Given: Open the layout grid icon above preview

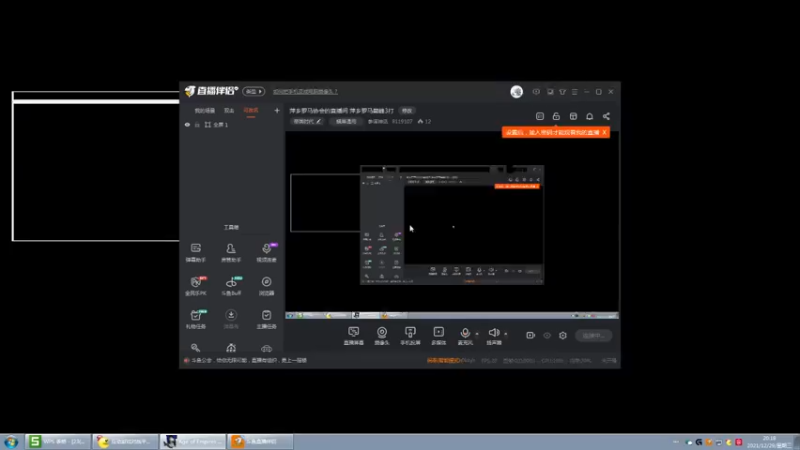Looking at the screenshot, I should pos(573,116).
